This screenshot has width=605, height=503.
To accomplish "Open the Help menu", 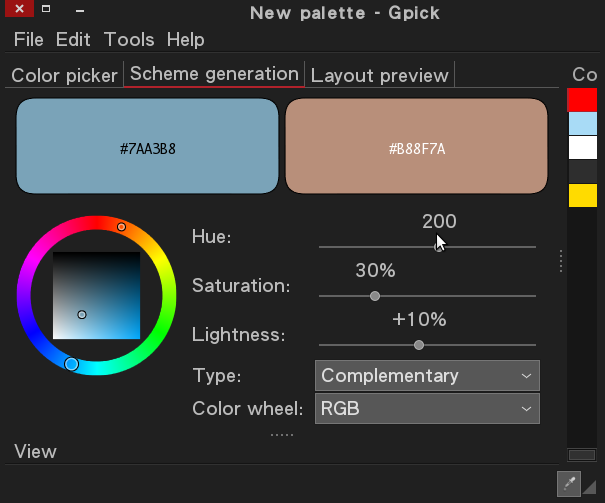I will [185, 40].
